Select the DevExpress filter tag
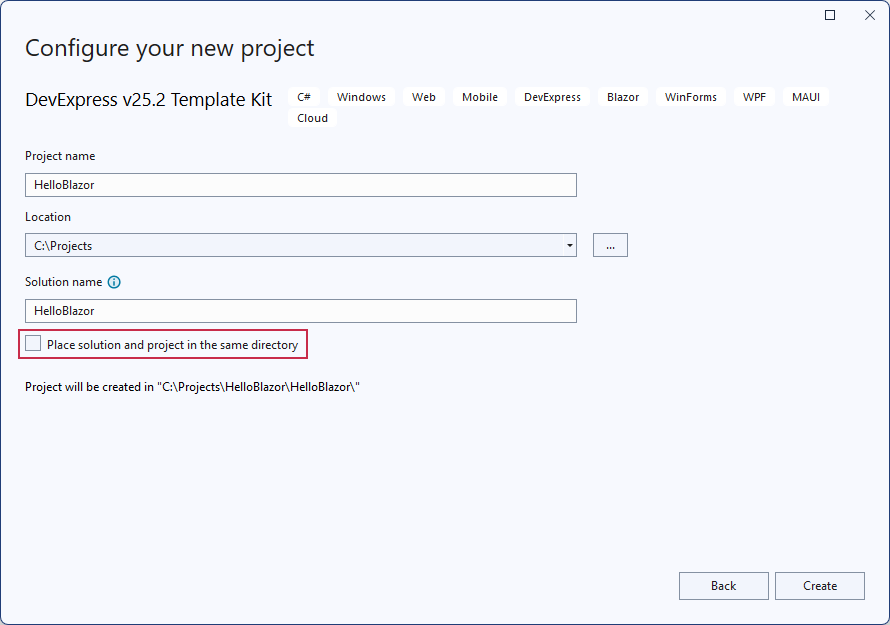890x625 pixels. click(x=551, y=97)
